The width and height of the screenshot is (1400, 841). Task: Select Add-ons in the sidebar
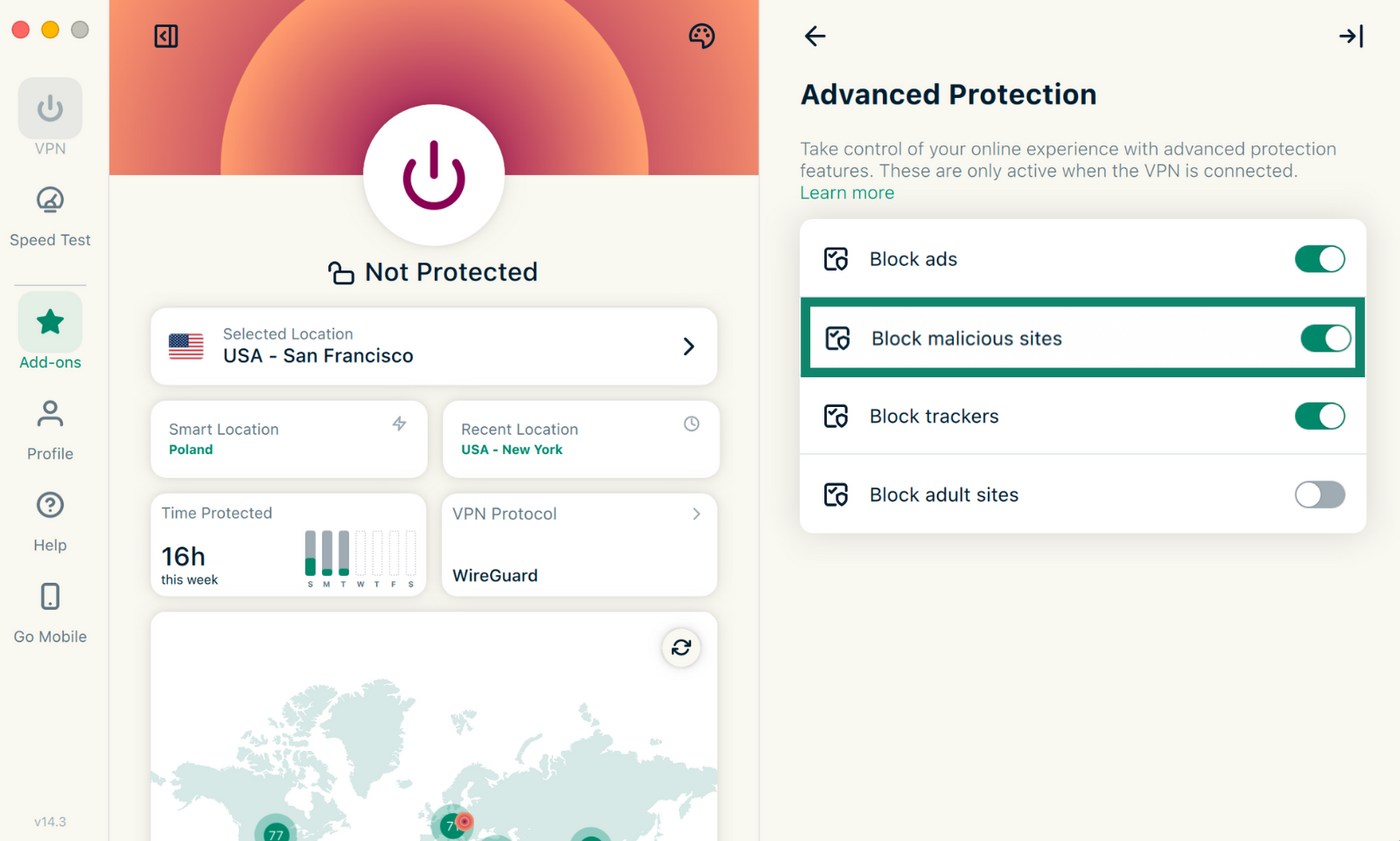[x=50, y=333]
